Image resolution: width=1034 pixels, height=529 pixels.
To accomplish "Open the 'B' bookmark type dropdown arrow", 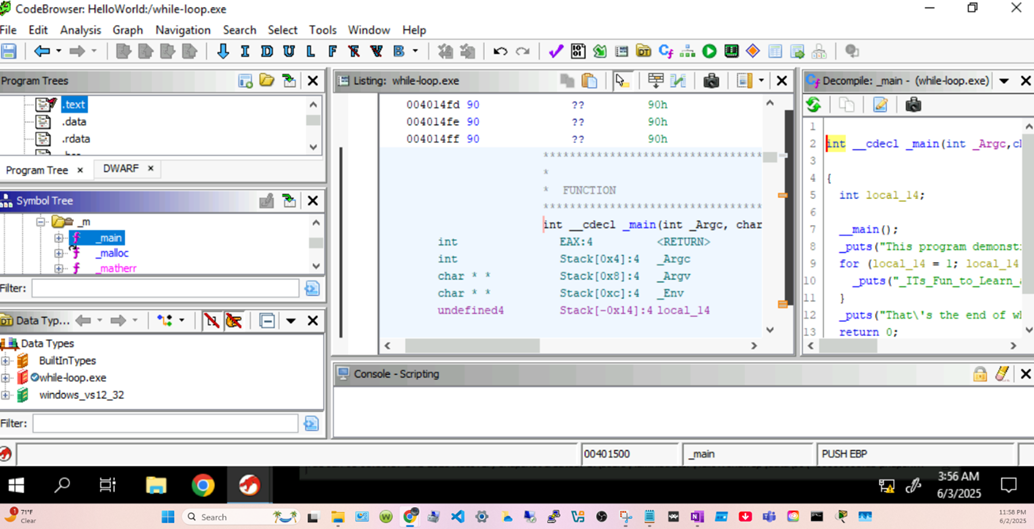I will pyautogui.click(x=415, y=51).
